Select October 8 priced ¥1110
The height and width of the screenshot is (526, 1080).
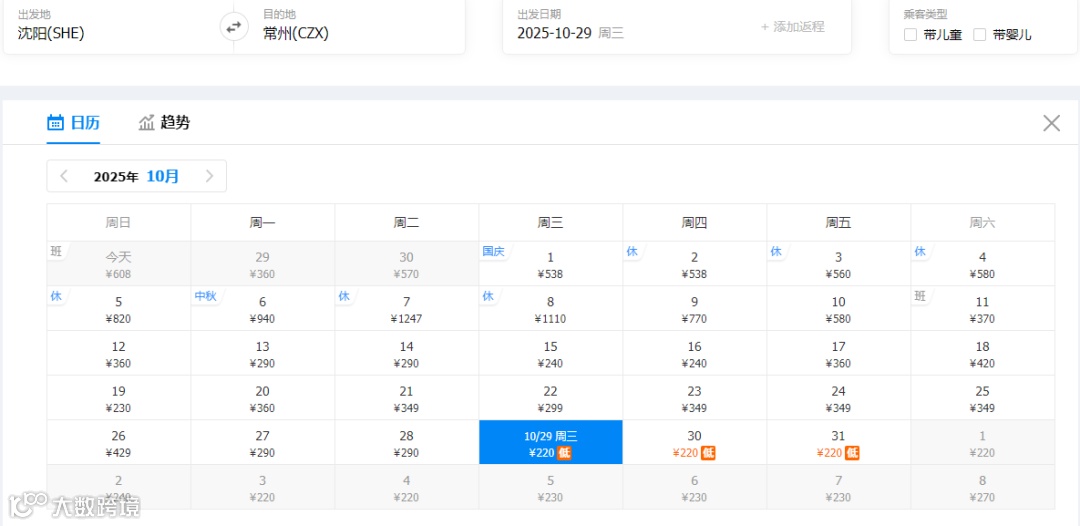pos(551,308)
